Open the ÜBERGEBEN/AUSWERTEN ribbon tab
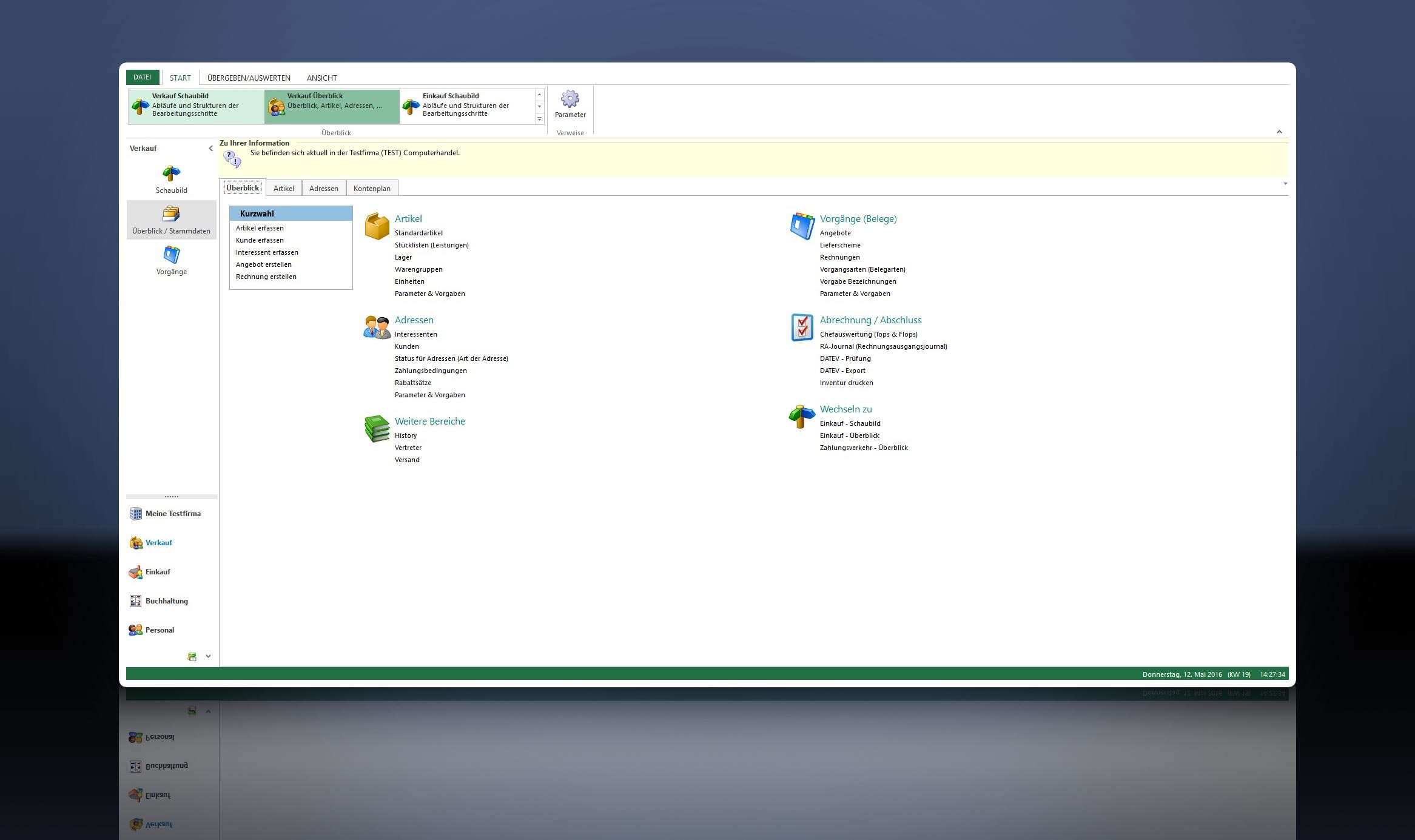 pos(249,78)
